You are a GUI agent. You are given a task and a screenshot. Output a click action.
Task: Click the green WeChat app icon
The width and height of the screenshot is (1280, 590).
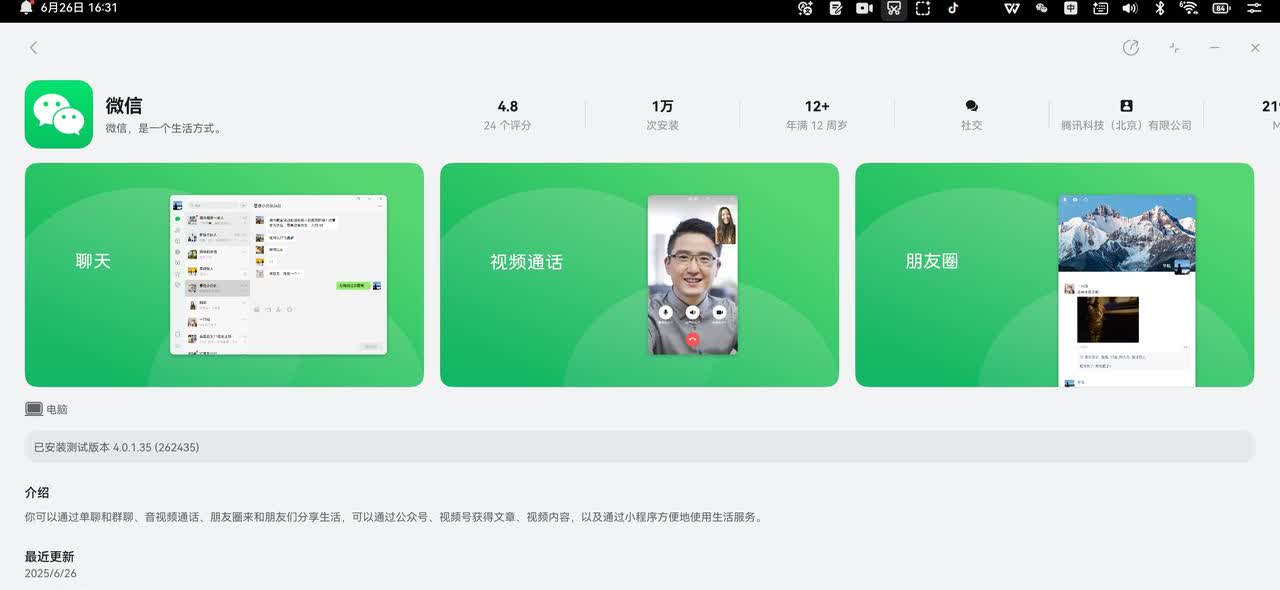[x=59, y=114]
